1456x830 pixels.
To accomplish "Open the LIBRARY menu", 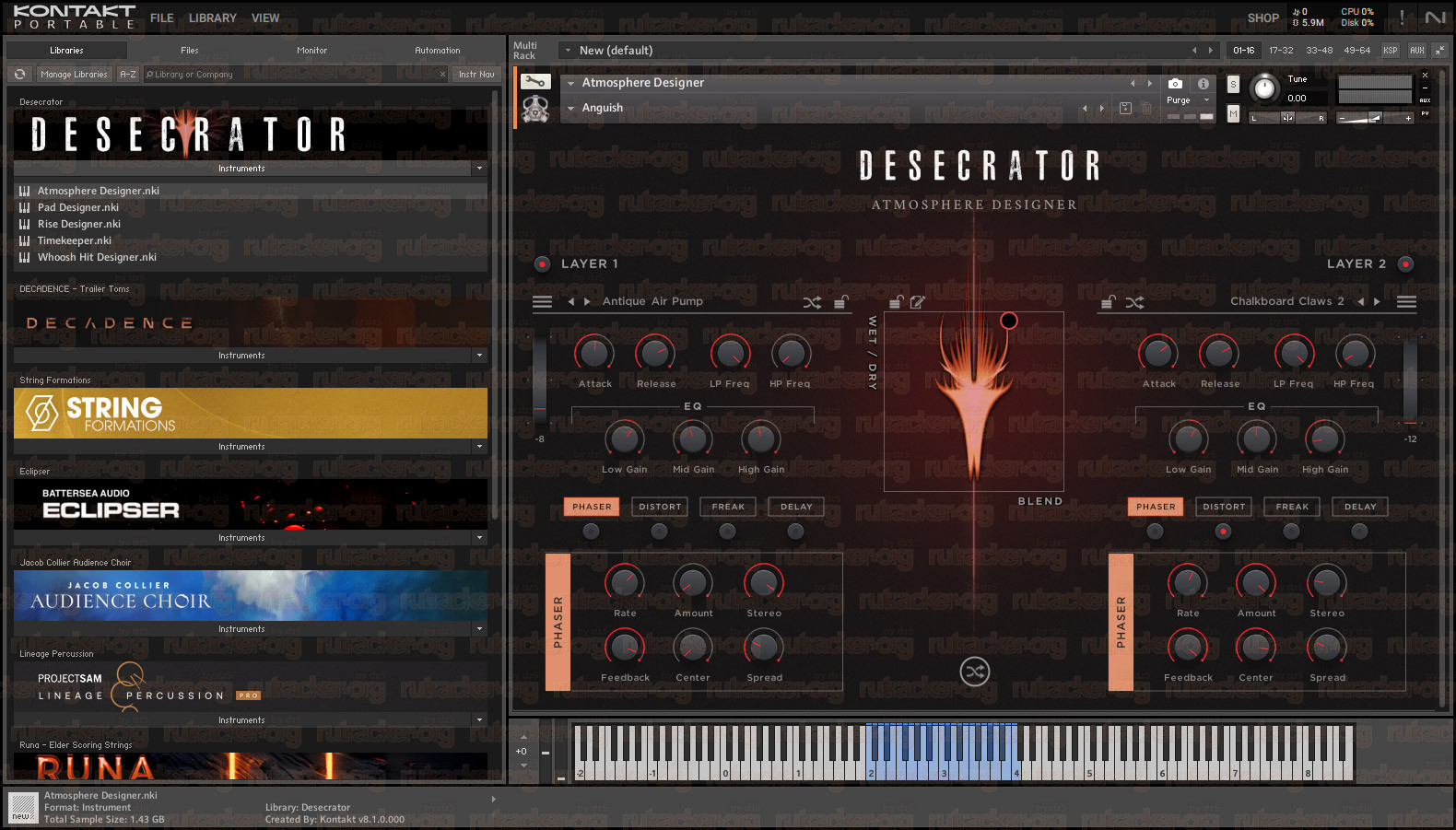I will point(213,18).
